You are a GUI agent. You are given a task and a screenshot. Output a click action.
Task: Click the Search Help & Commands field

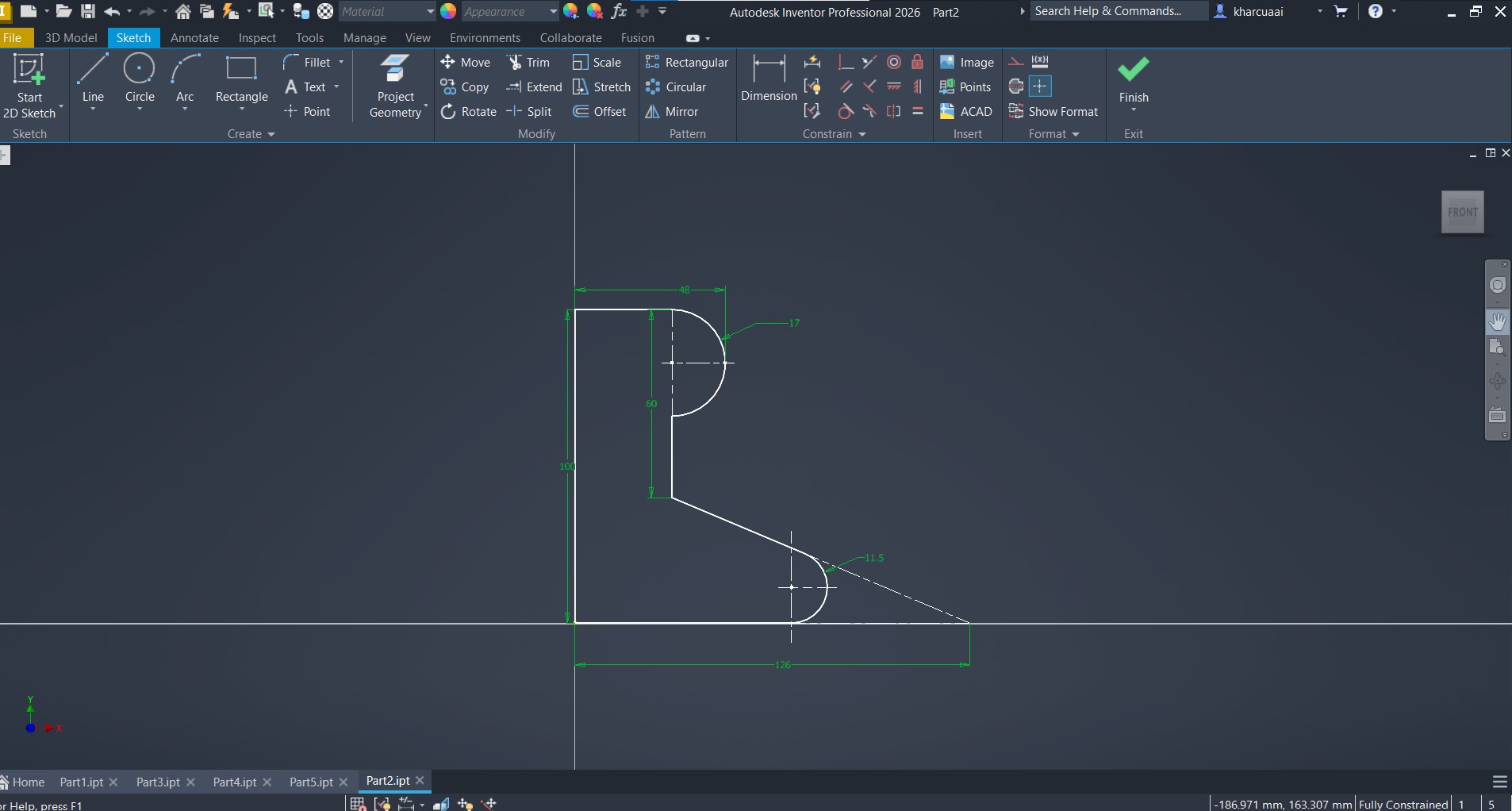[1119, 11]
